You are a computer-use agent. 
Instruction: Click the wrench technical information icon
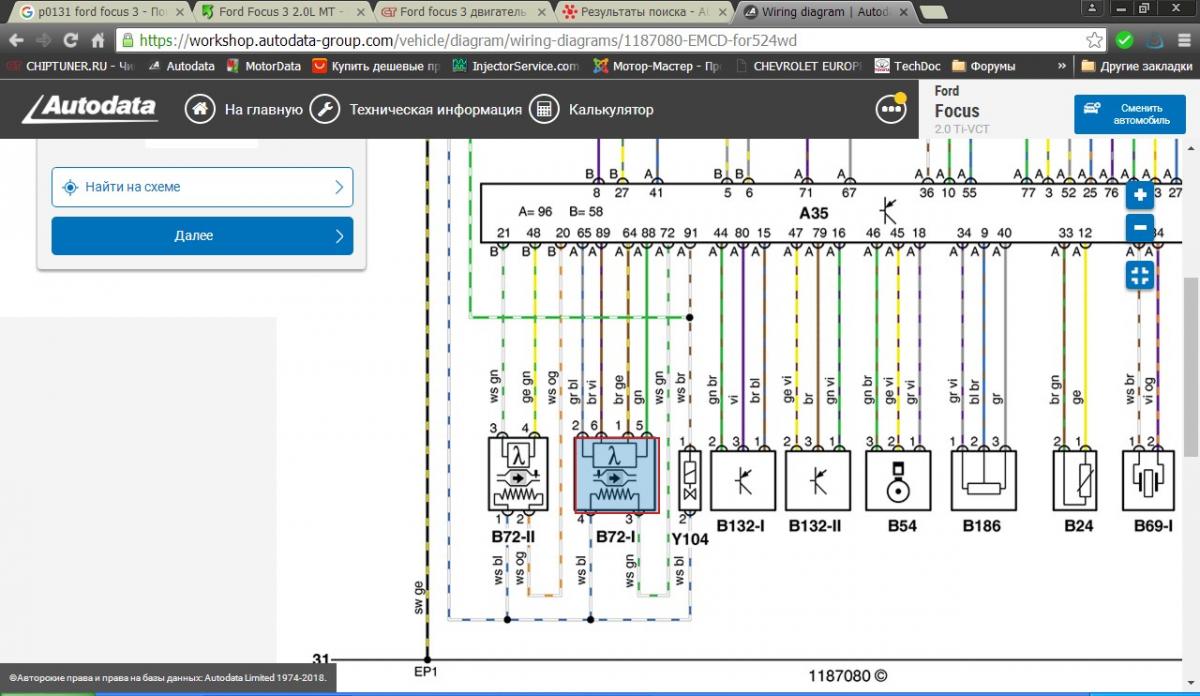click(325, 109)
